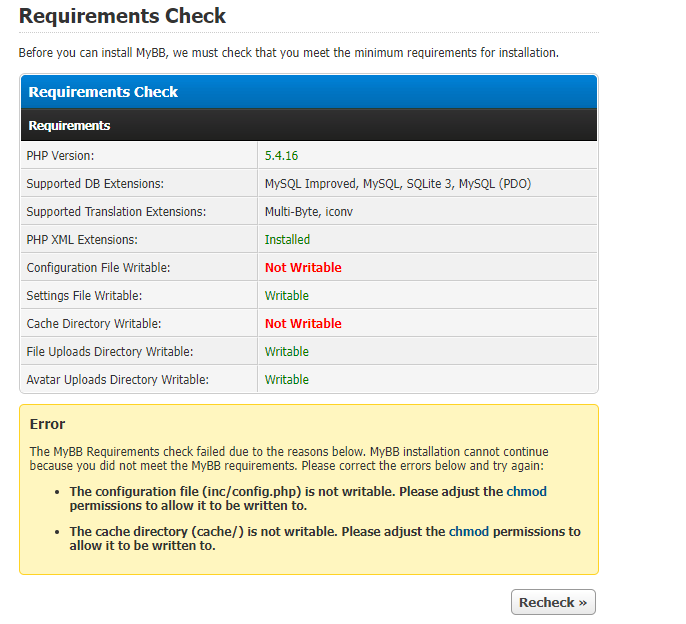Image resolution: width=686 pixels, height=624 pixels.
Task: Click 'File Uploads Directory Writable:' label
Action: coord(109,351)
